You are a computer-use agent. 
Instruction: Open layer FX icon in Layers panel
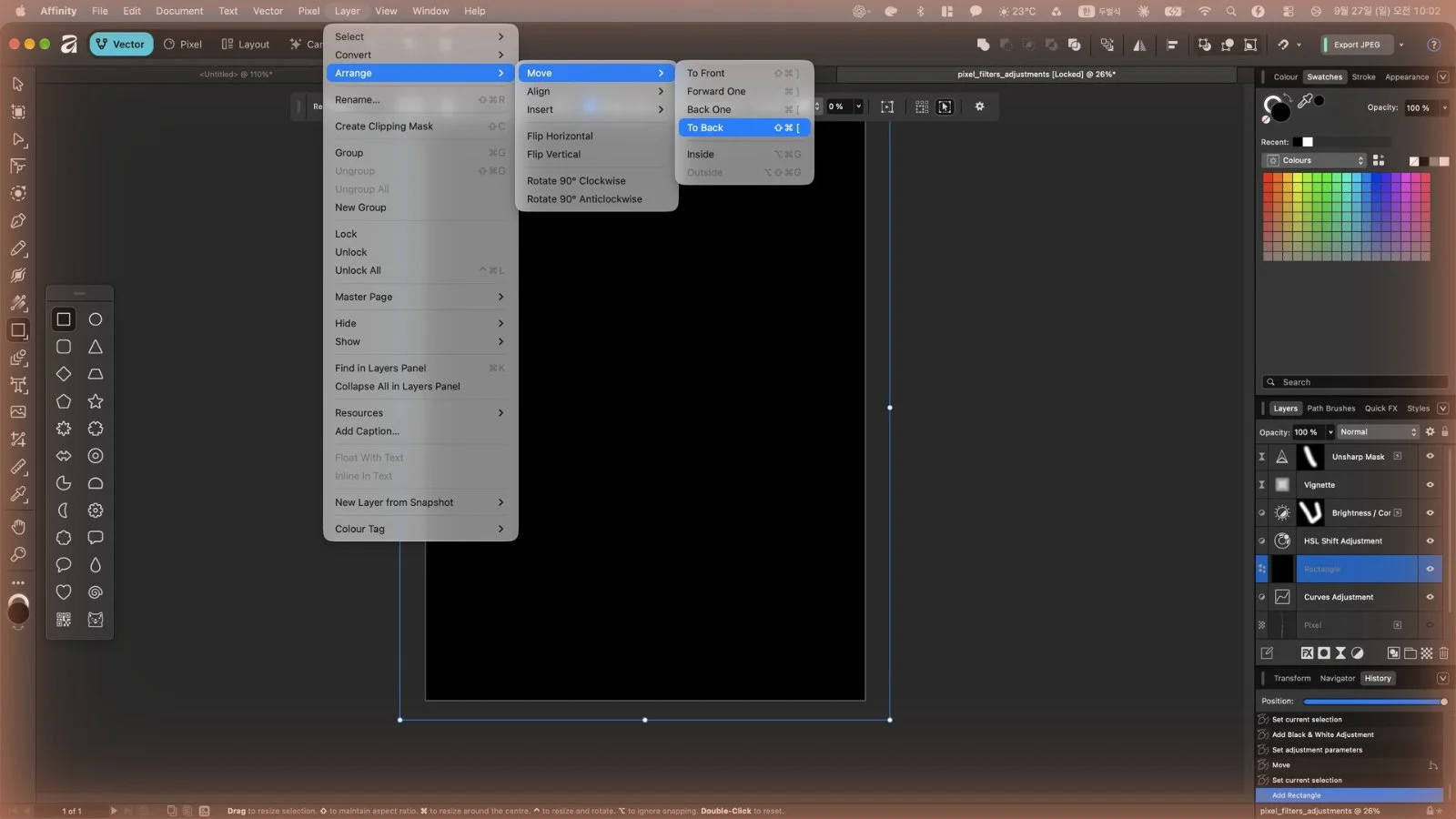click(1307, 653)
